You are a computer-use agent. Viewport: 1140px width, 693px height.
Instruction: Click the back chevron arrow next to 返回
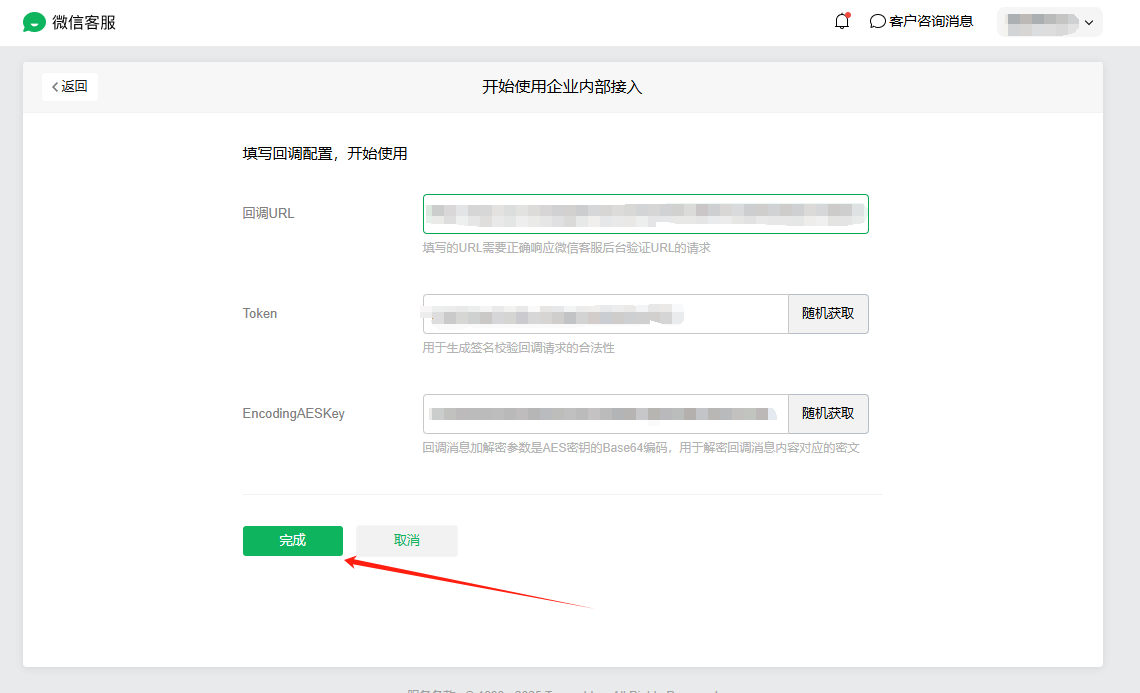(55, 87)
